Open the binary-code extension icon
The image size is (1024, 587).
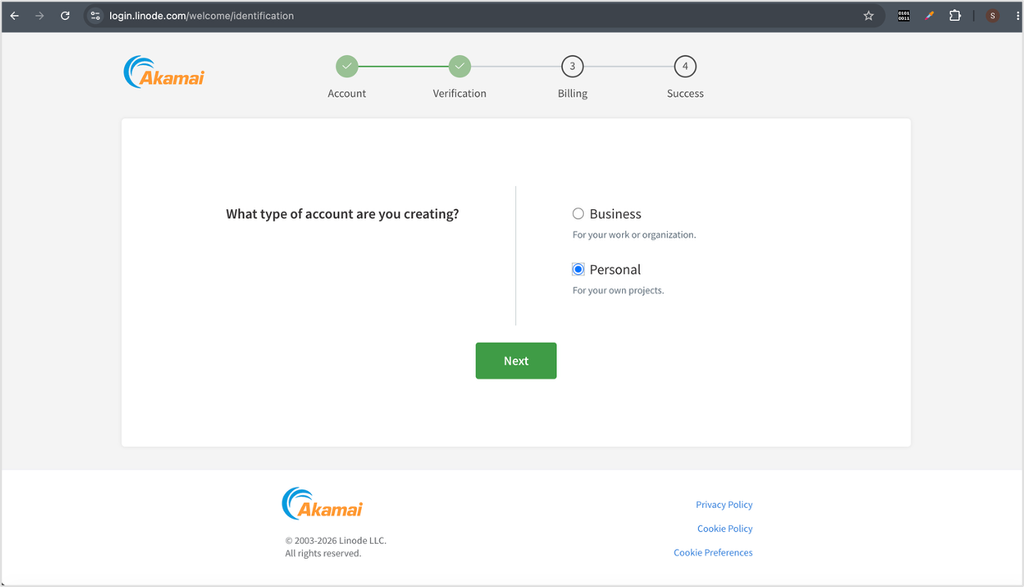tap(904, 16)
